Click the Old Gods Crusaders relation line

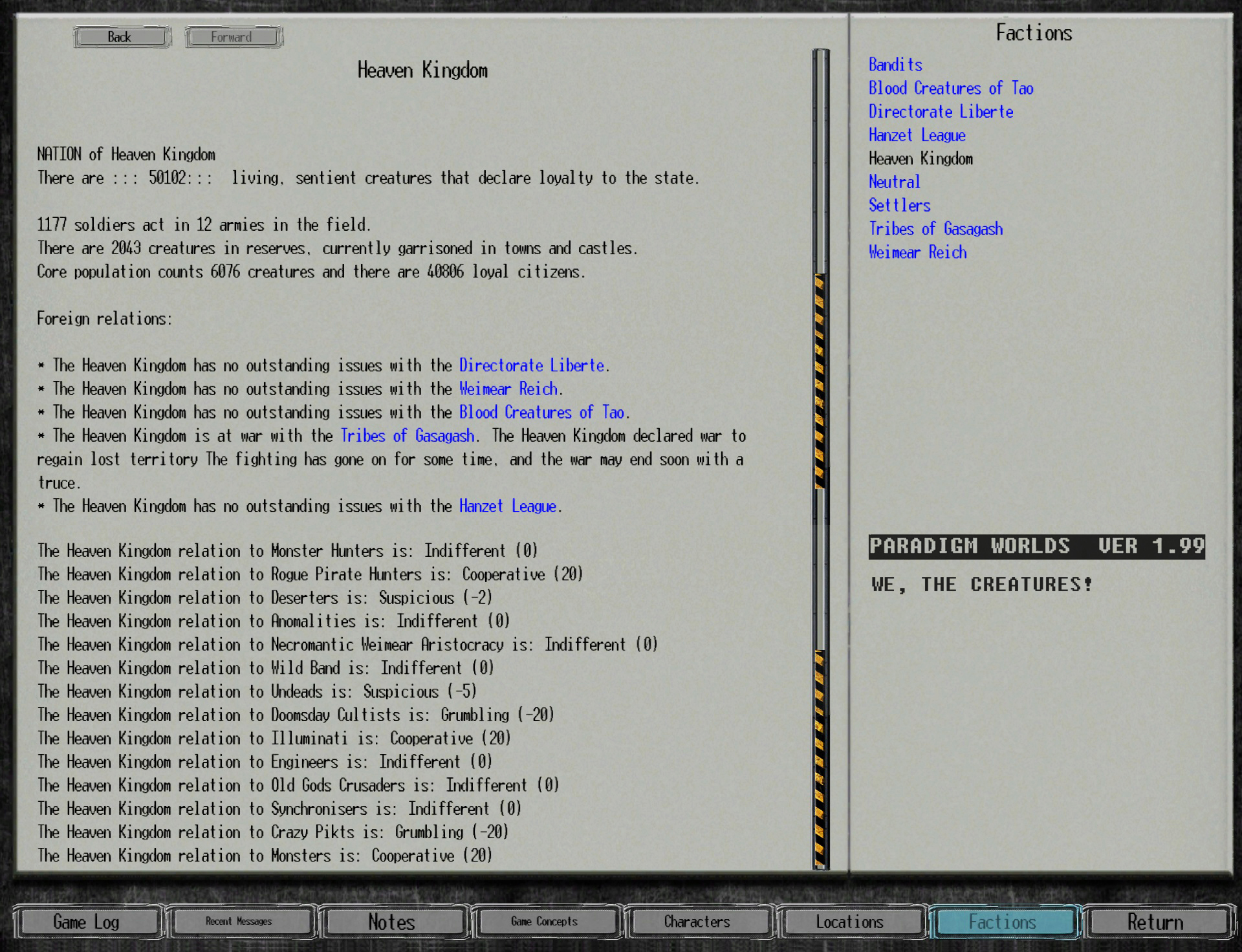click(298, 785)
